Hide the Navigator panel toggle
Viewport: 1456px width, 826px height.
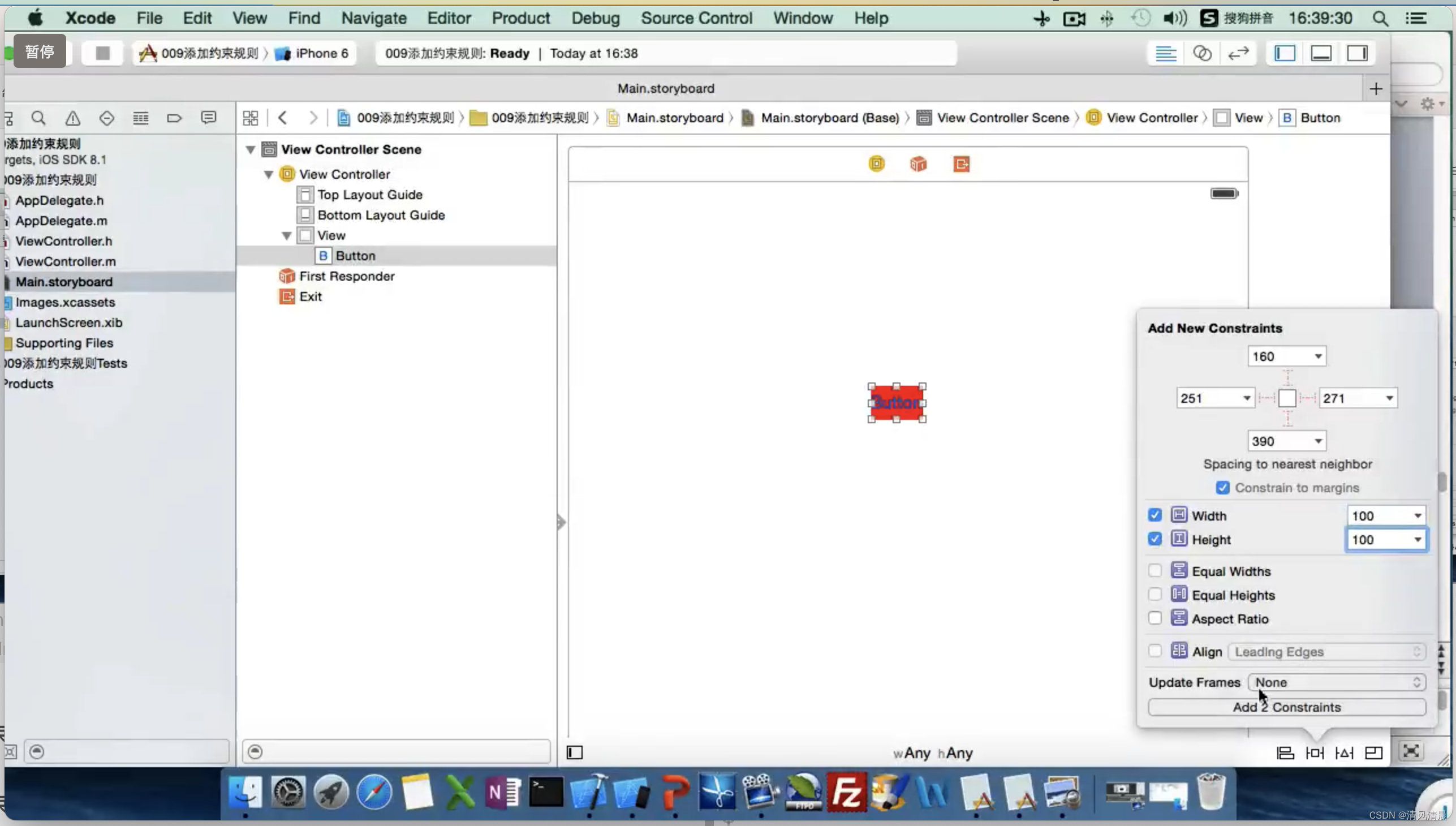1285,53
